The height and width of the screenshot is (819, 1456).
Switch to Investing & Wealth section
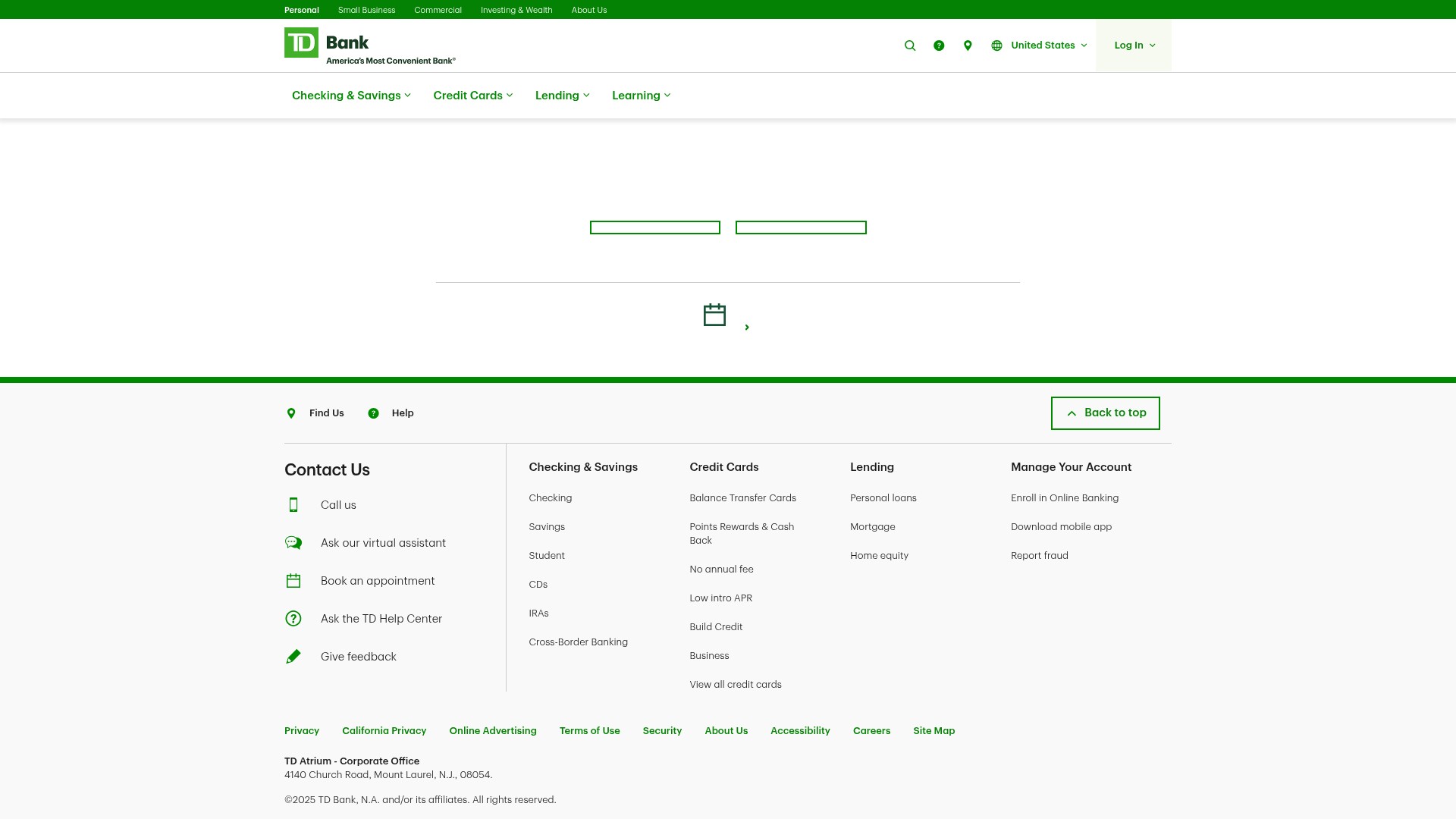click(516, 10)
